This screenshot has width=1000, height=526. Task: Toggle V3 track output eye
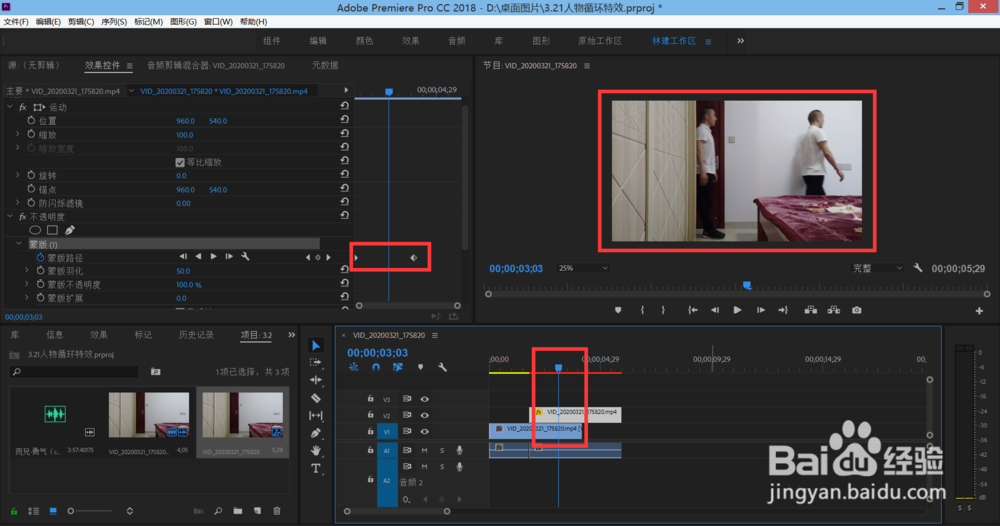coord(425,399)
